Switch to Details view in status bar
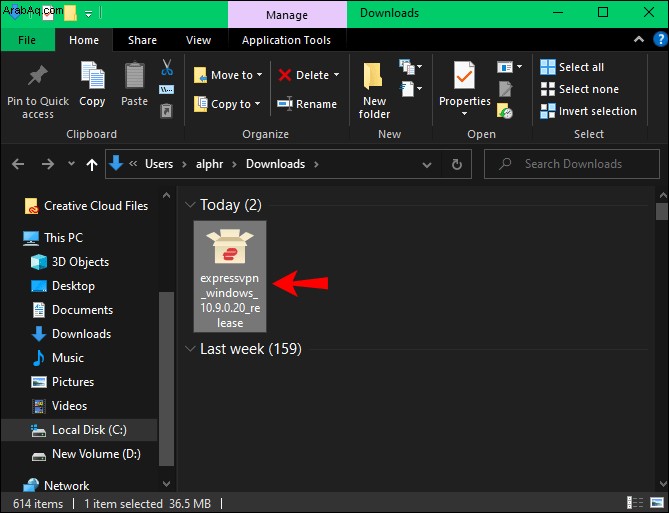This screenshot has height=513, width=669. click(635, 502)
